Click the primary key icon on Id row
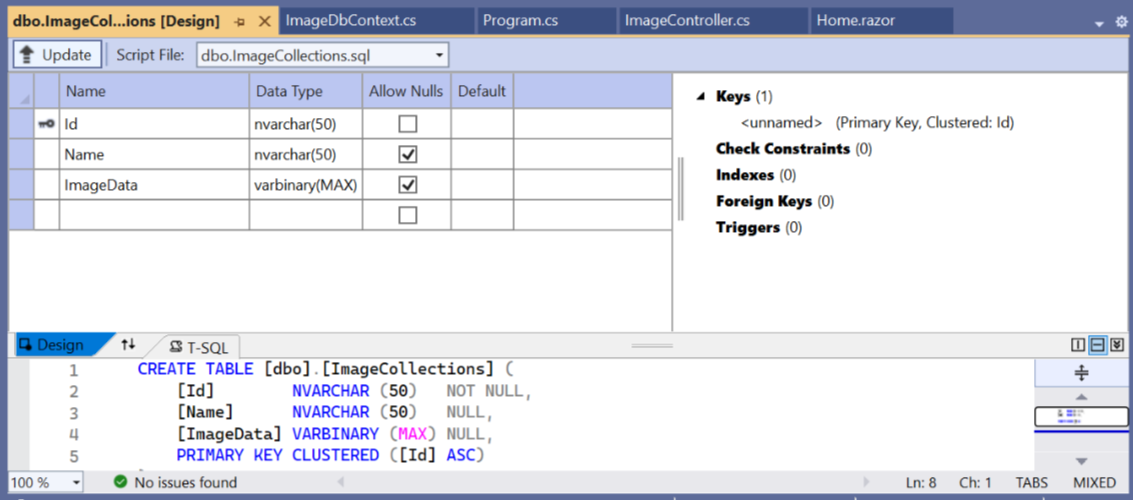The image size is (1133, 500). coord(46,124)
